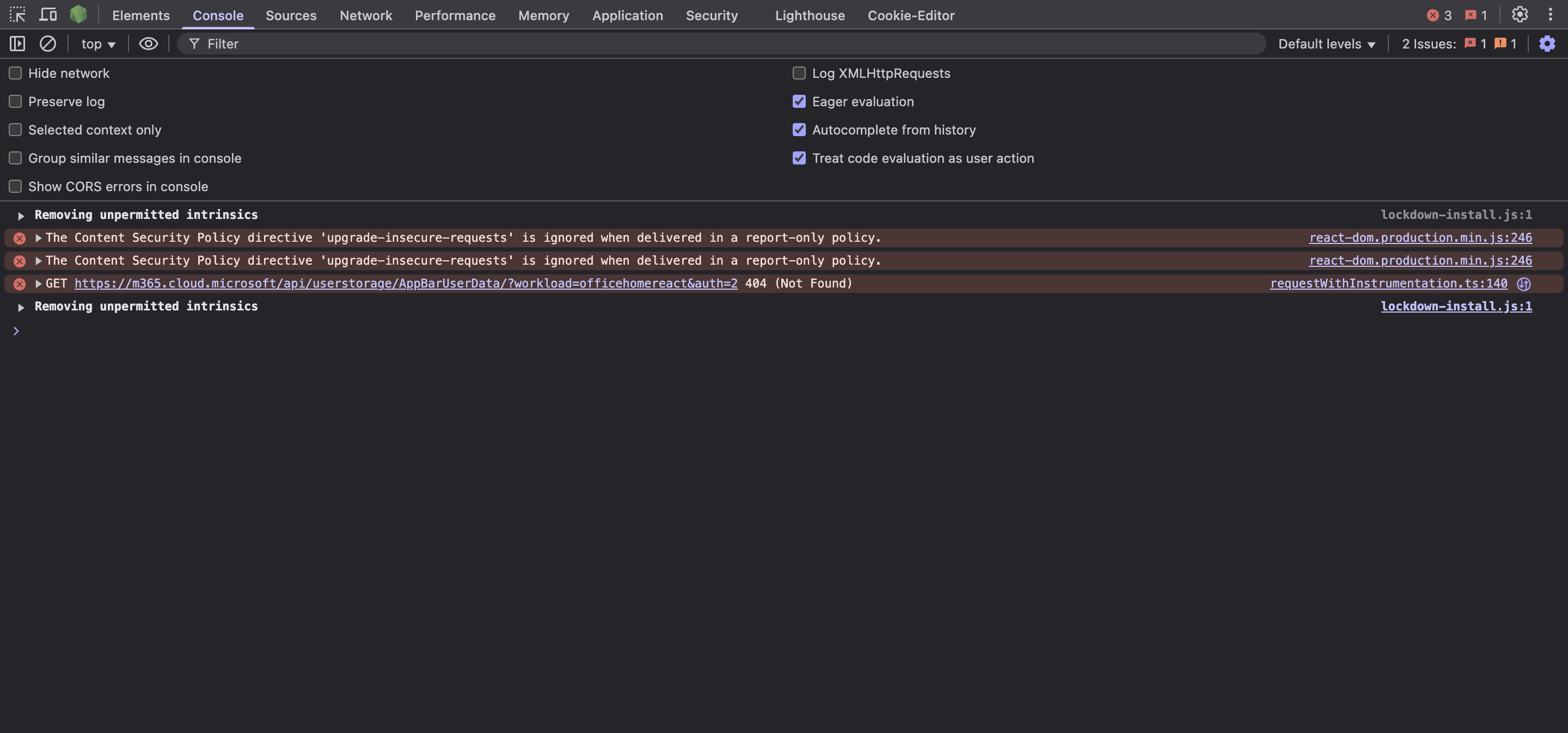Image resolution: width=1568 pixels, height=733 pixels.
Task: Open react-dom.production.min.js:246 source link
Action: [x=1420, y=237]
